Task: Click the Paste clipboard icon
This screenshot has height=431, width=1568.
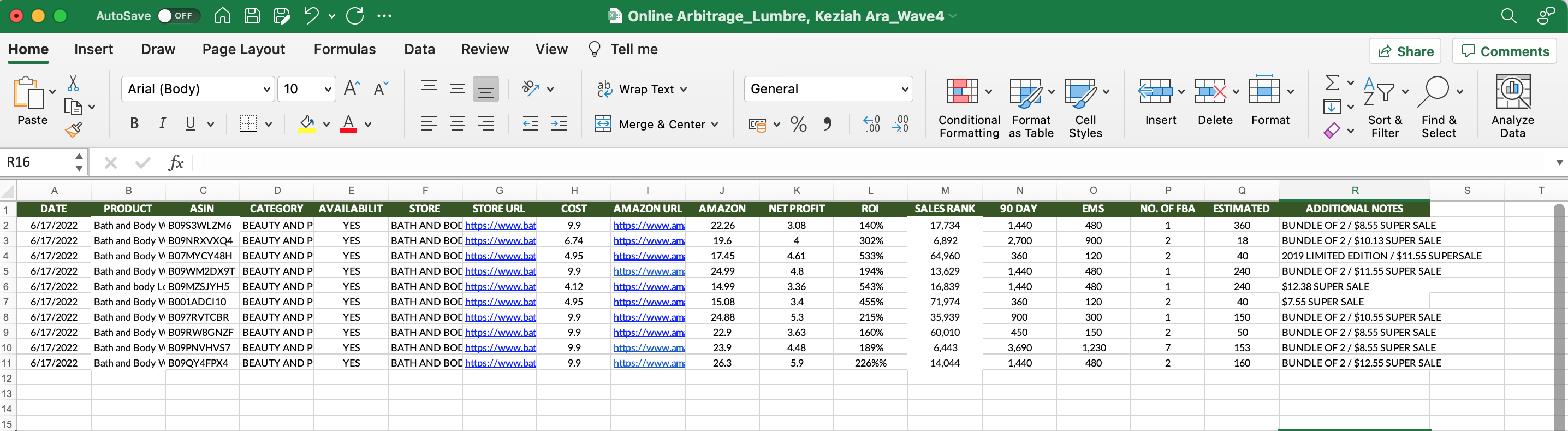Action: click(28, 93)
